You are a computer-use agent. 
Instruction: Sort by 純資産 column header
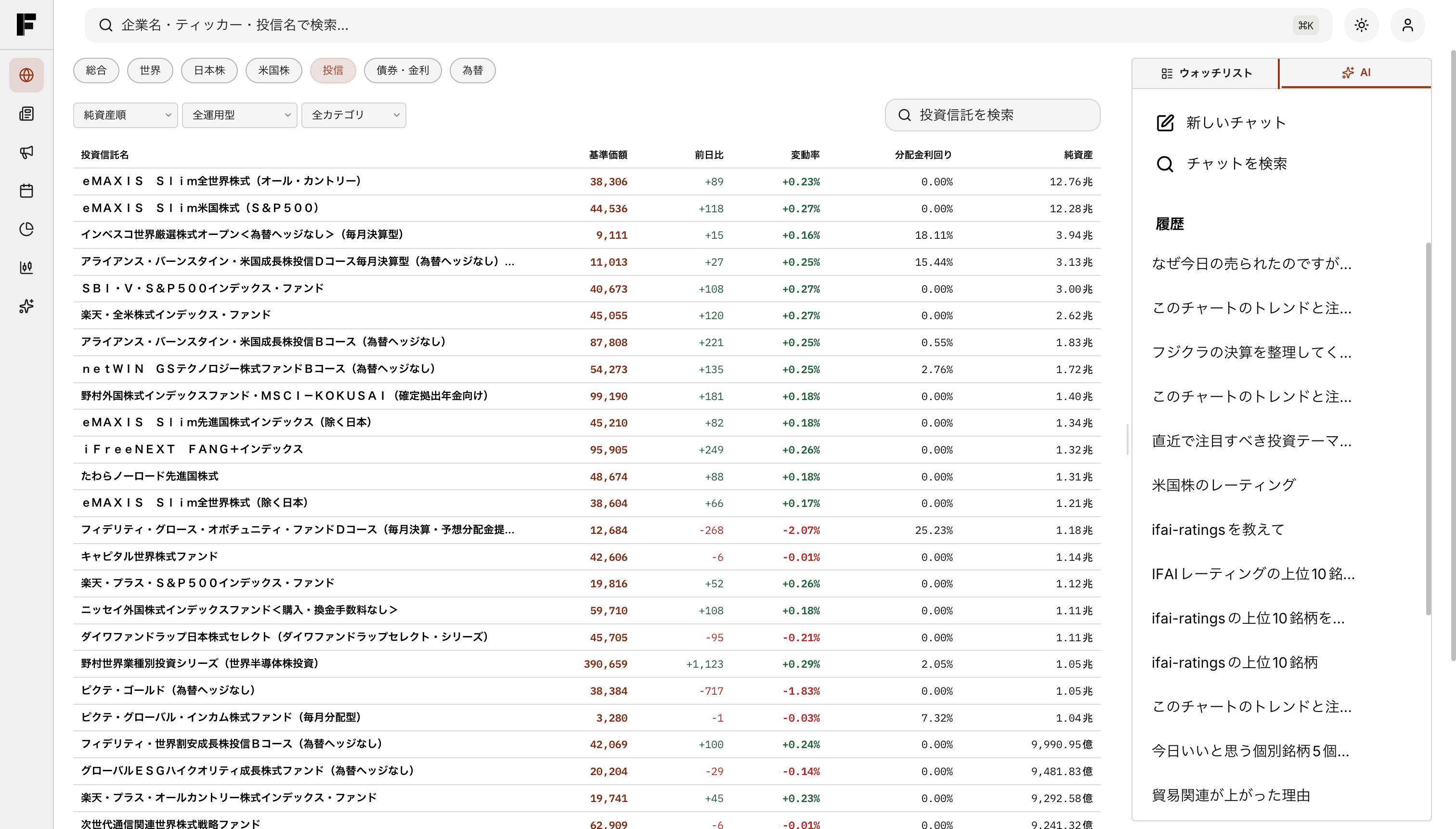1078,155
